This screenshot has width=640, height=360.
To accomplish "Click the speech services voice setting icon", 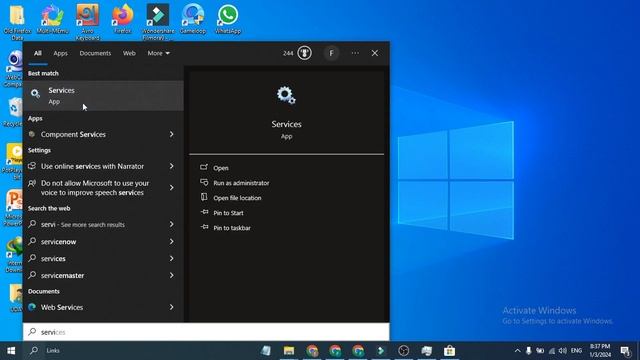I will tap(32, 184).
